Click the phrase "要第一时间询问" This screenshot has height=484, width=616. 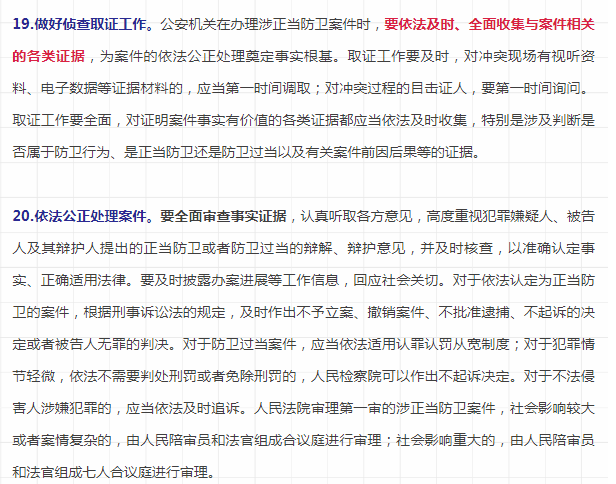pyautogui.click(x=531, y=88)
